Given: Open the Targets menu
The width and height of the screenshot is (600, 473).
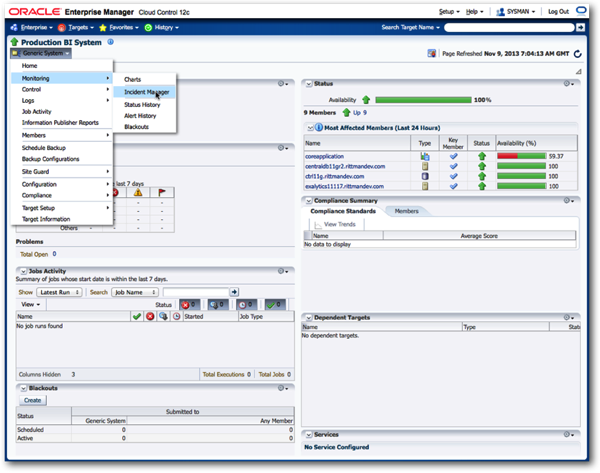Looking at the screenshot, I should (x=76, y=28).
